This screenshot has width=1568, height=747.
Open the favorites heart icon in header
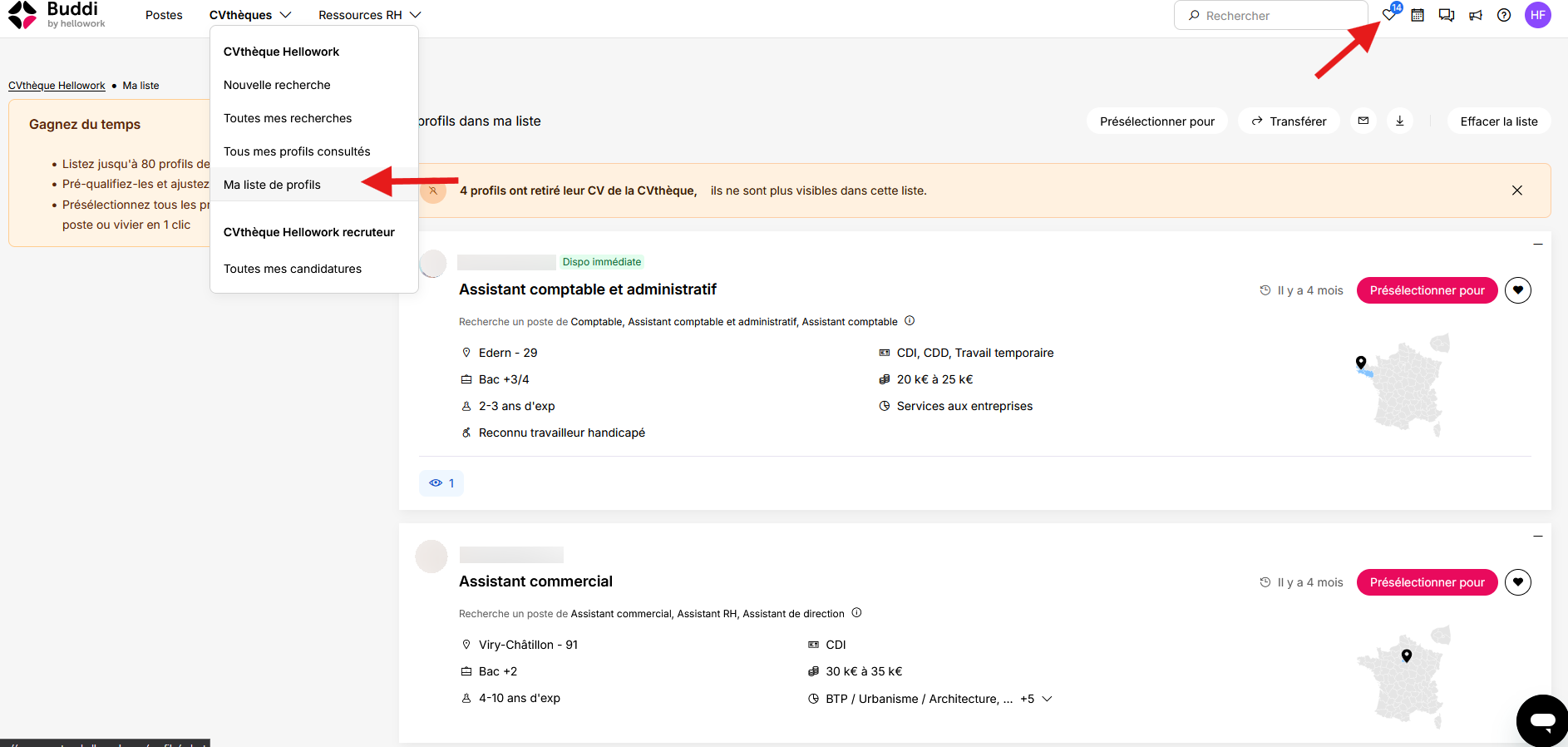coord(1389,15)
